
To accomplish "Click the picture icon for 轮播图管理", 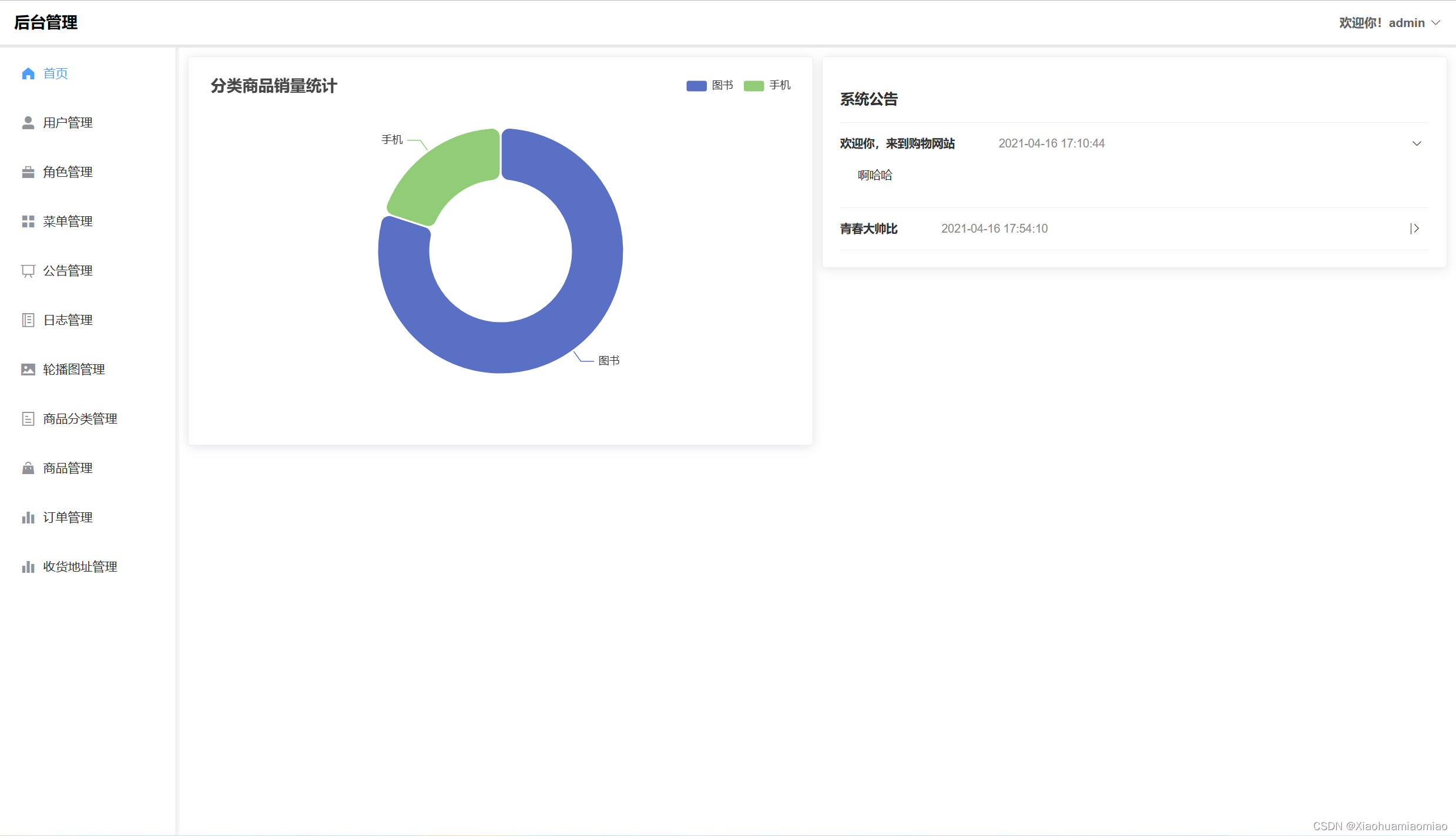I will pyautogui.click(x=28, y=370).
